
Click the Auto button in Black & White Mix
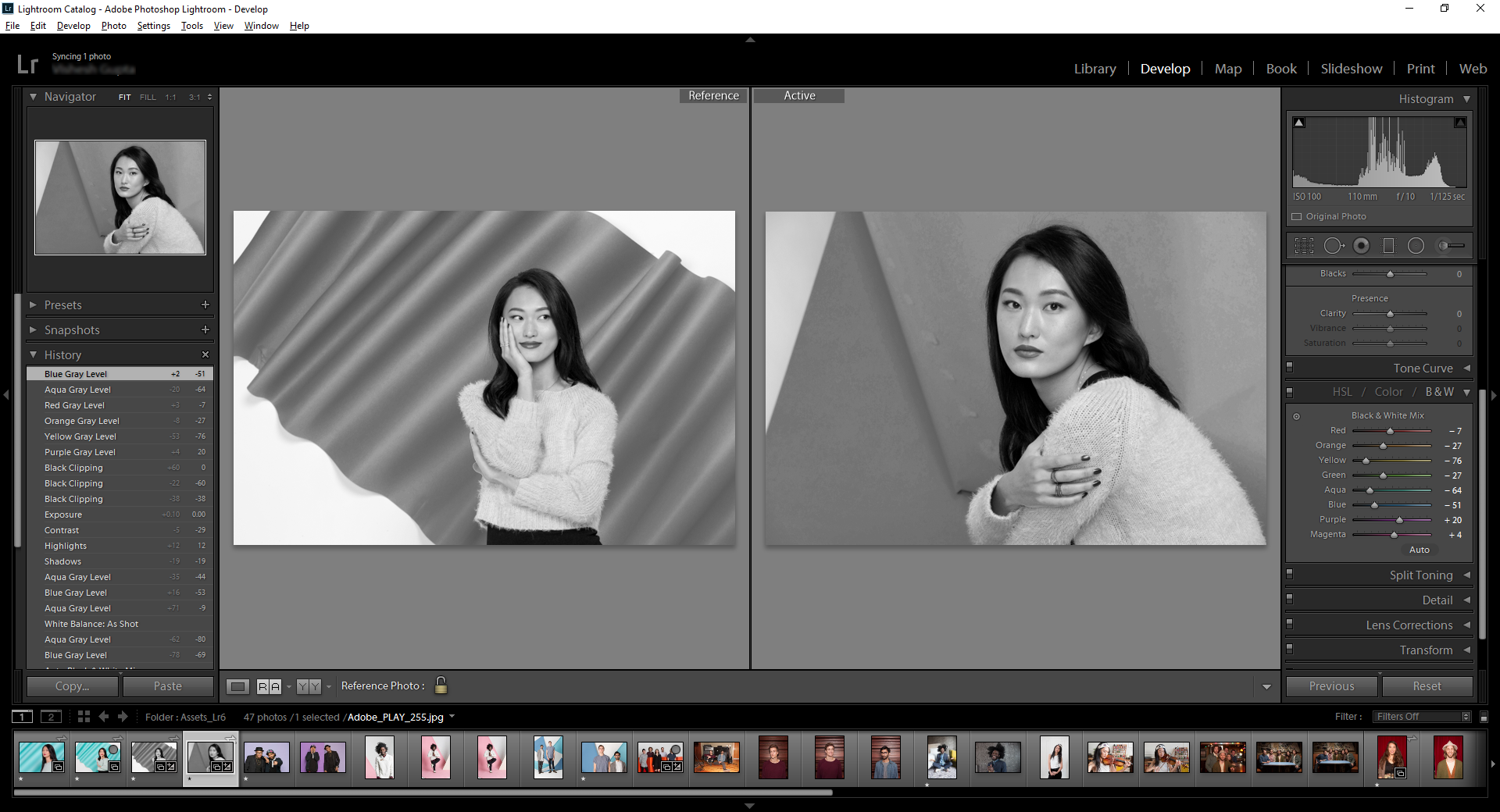[x=1420, y=550]
